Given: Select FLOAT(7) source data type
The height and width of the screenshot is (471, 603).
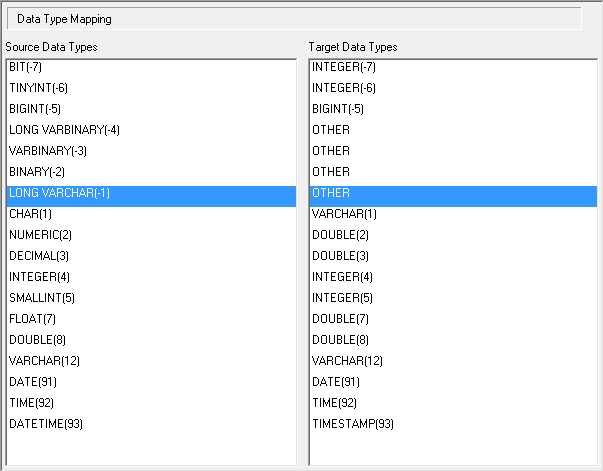Looking at the screenshot, I should pyautogui.click(x=32, y=319).
